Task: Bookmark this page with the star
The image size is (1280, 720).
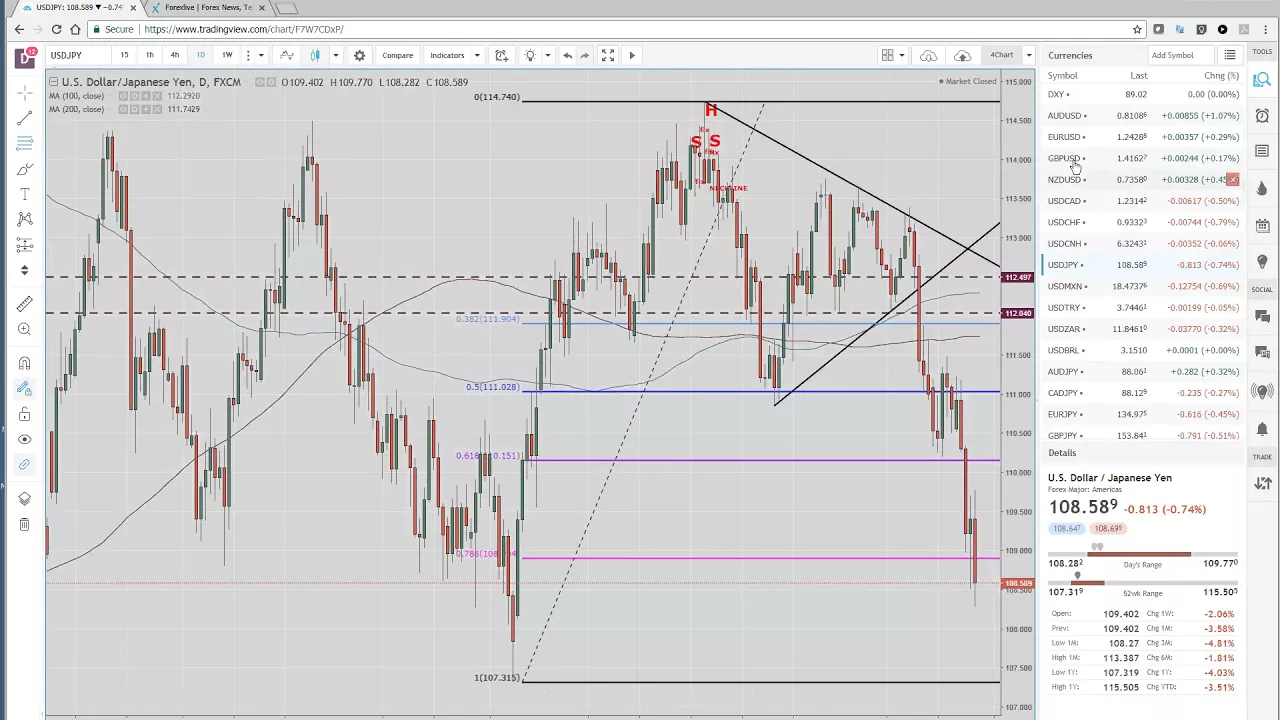Action: 1137,29
